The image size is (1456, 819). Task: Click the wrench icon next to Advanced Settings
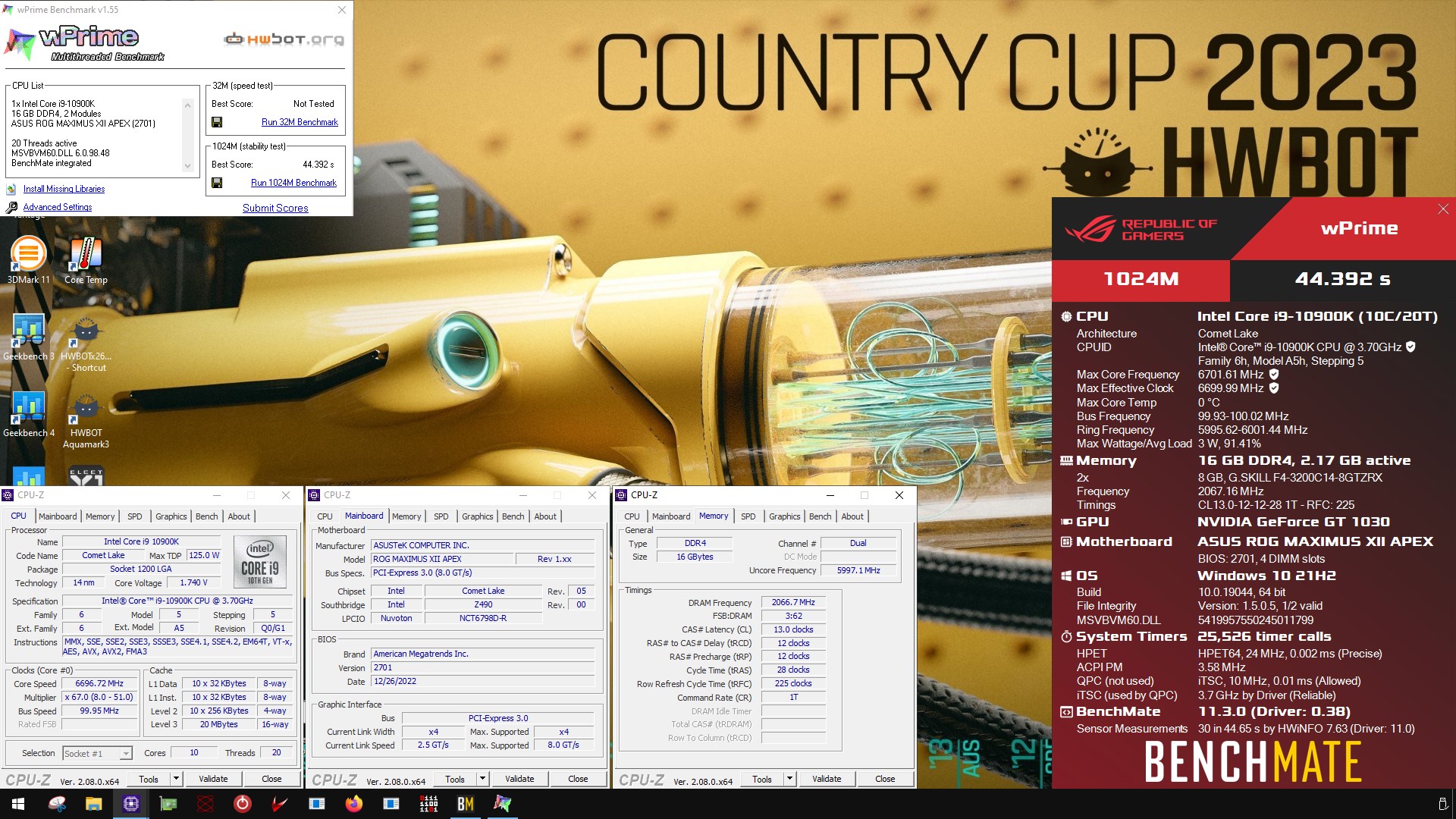[x=11, y=207]
